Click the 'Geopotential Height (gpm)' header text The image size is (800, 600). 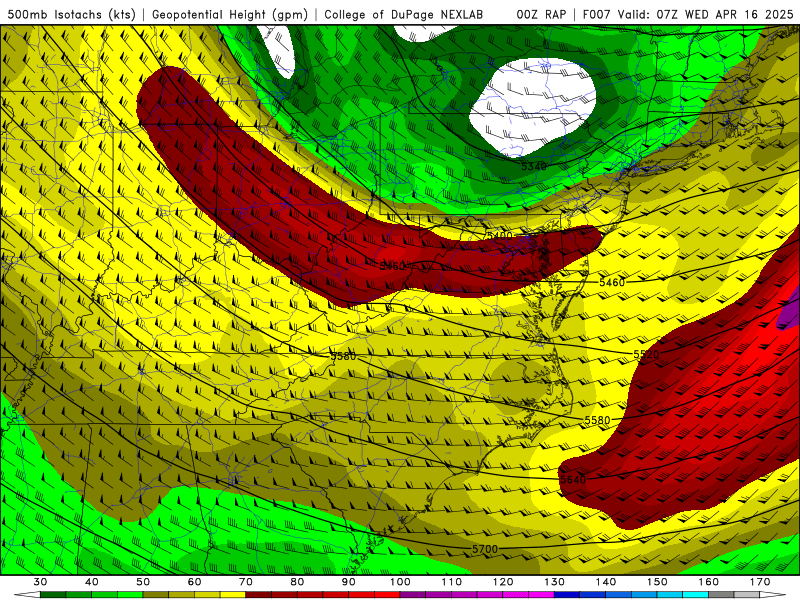click(x=230, y=14)
